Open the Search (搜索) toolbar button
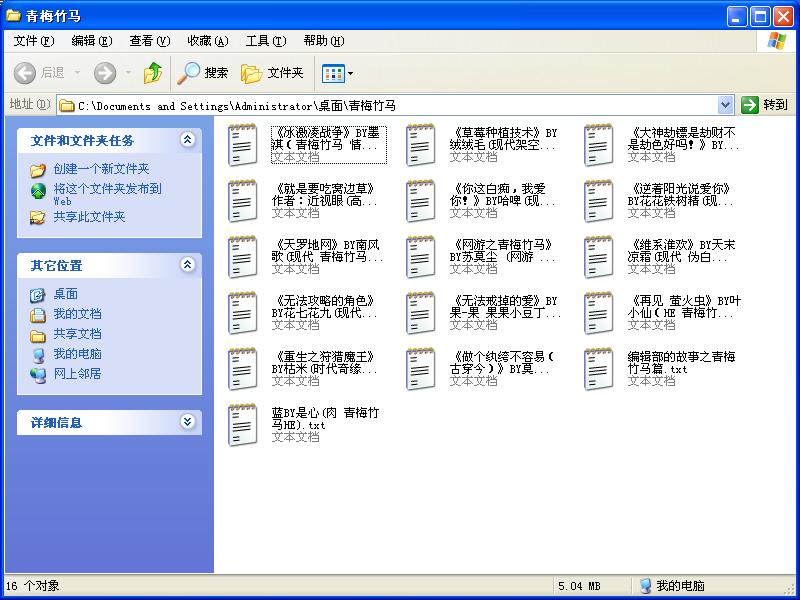 [x=204, y=73]
